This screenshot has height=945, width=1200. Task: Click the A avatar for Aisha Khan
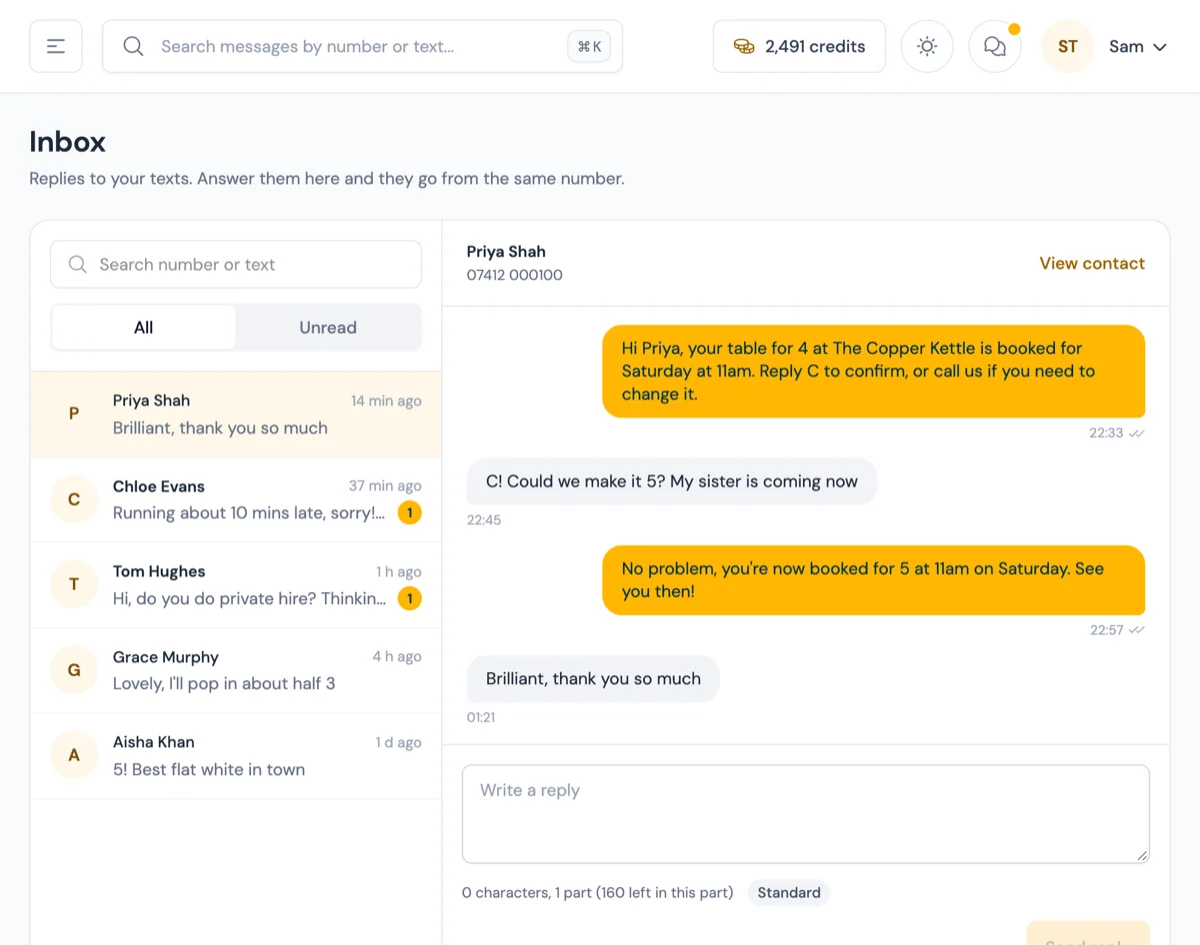click(74, 755)
